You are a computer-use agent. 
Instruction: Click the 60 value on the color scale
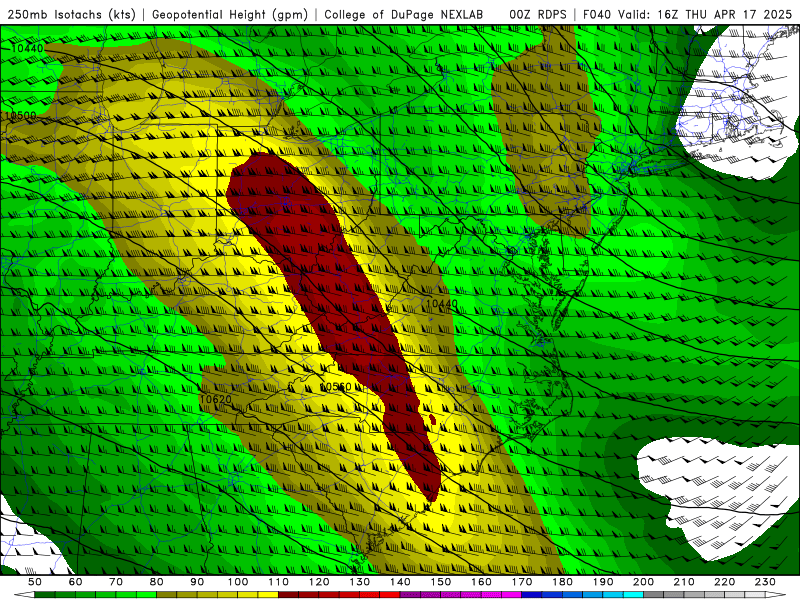76,582
